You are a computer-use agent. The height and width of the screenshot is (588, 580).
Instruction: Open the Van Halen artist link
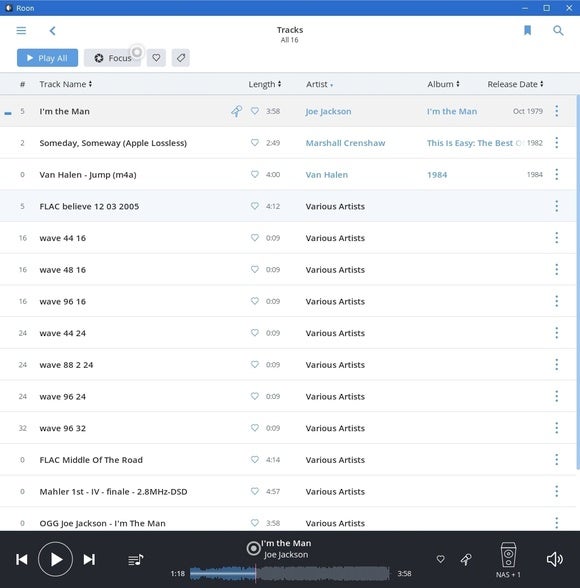(x=327, y=175)
